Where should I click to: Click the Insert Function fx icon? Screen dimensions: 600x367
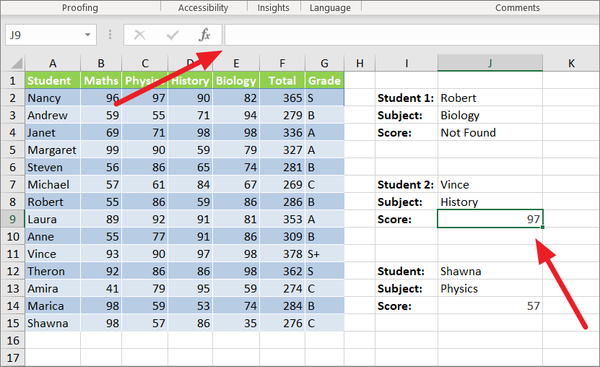(205, 35)
